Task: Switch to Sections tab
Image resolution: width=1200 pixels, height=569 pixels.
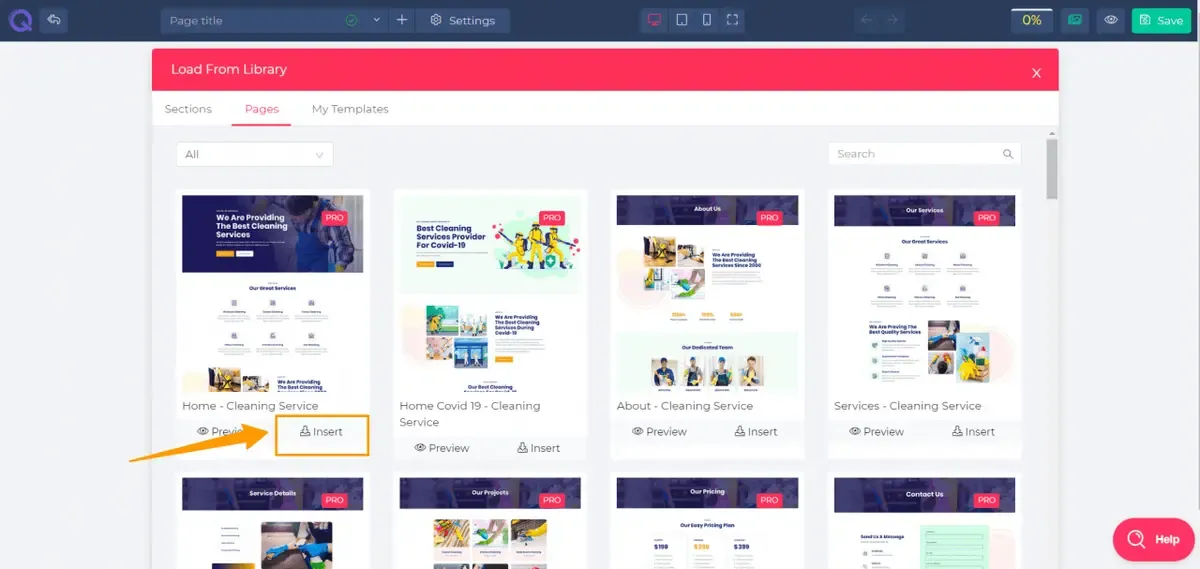Action: pyautogui.click(x=188, y=109)
